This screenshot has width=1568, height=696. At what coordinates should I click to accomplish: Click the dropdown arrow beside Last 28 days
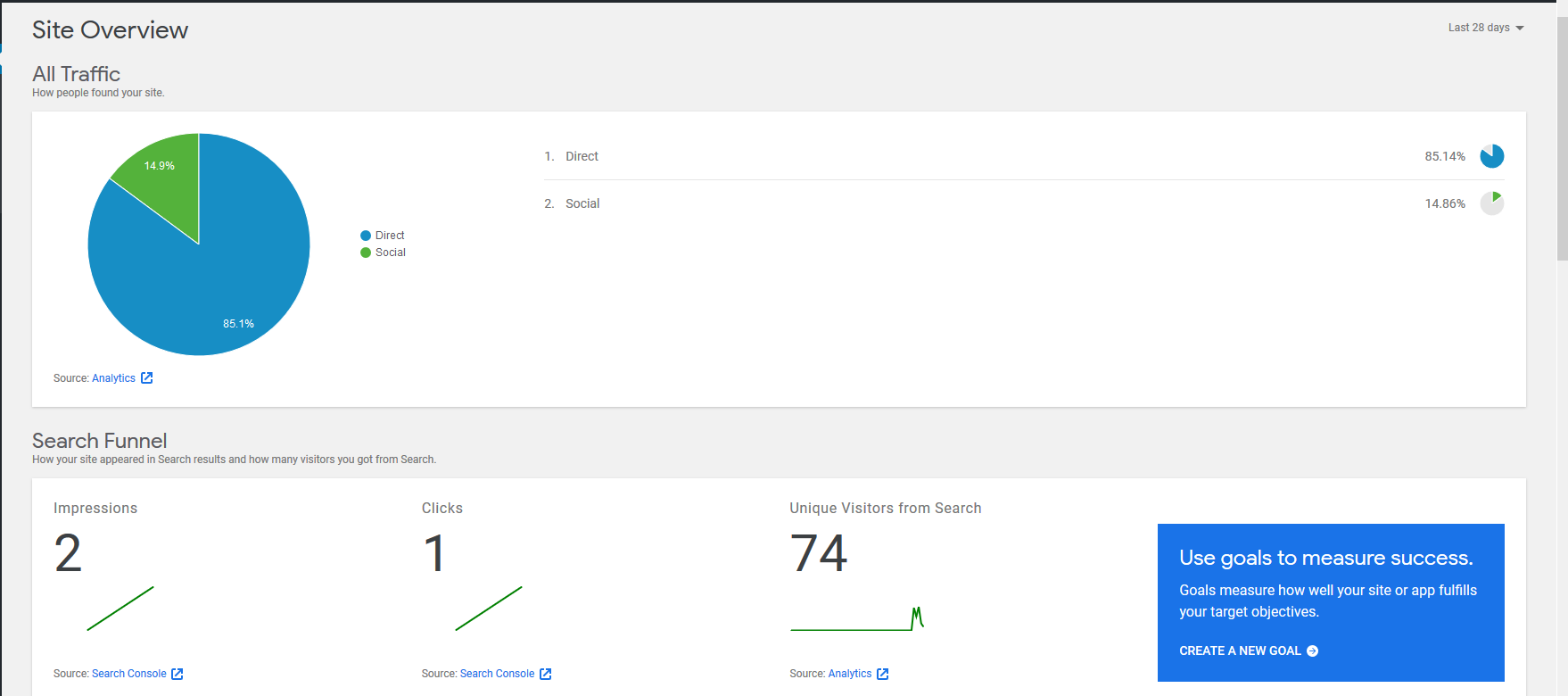click(1520, 29)
